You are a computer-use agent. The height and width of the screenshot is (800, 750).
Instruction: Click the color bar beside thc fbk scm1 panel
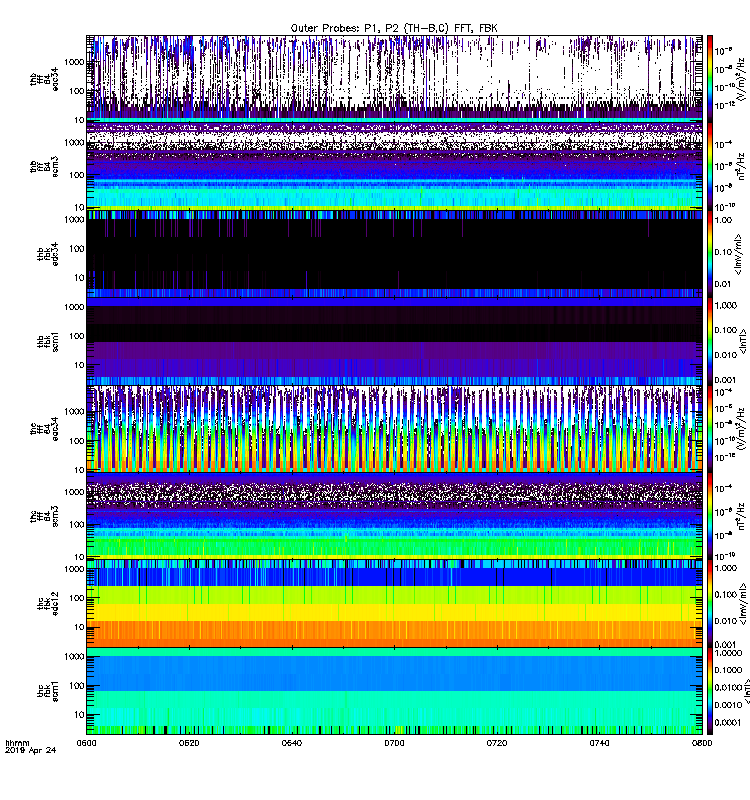click(710, 691)
